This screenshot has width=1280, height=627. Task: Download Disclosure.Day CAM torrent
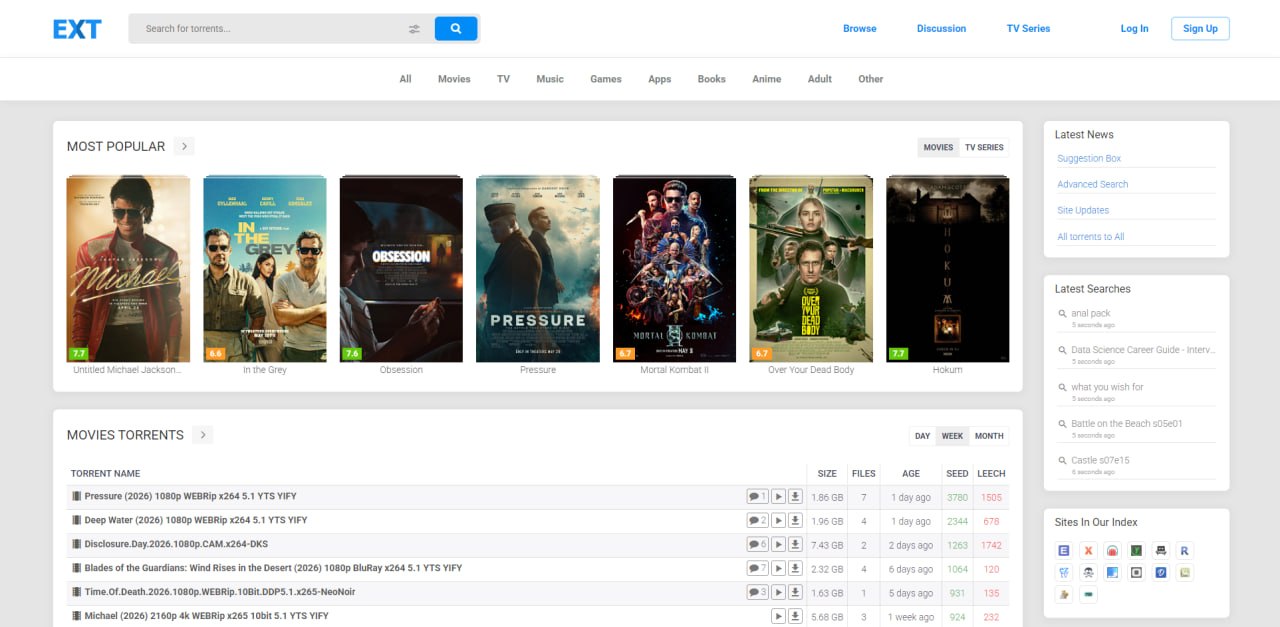pos(795,544)
